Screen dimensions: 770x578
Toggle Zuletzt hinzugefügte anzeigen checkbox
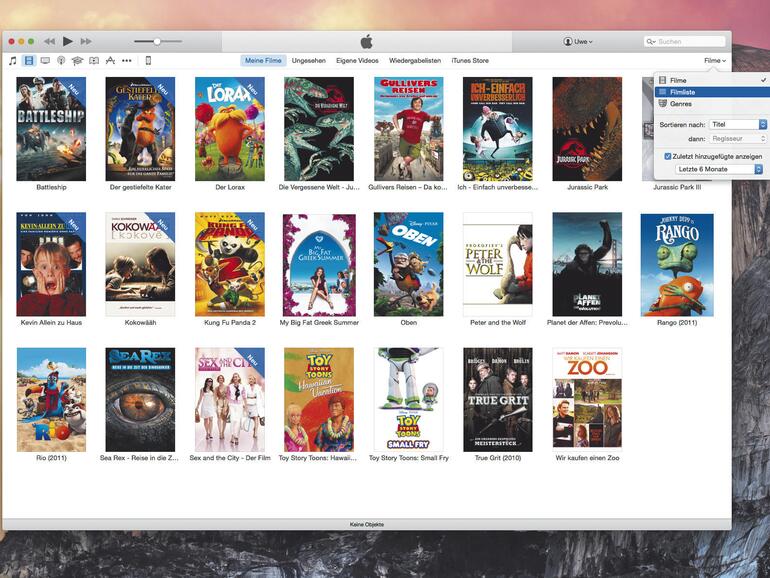point(667,156)
